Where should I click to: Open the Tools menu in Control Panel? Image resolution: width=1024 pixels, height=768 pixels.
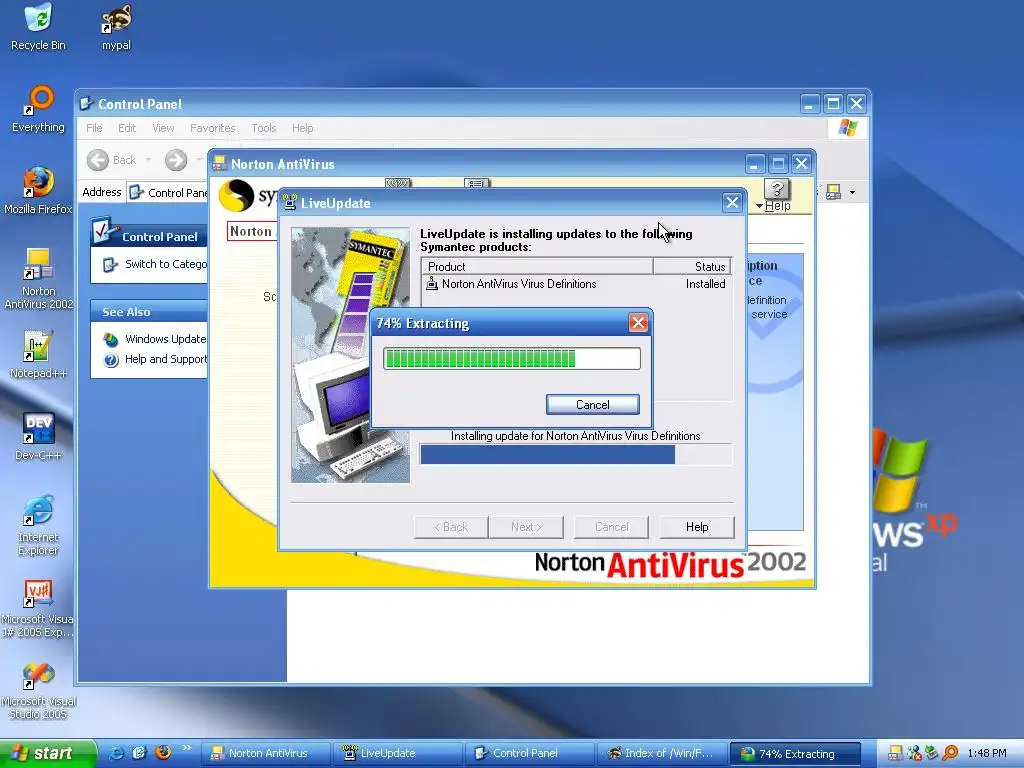point(264,128)
